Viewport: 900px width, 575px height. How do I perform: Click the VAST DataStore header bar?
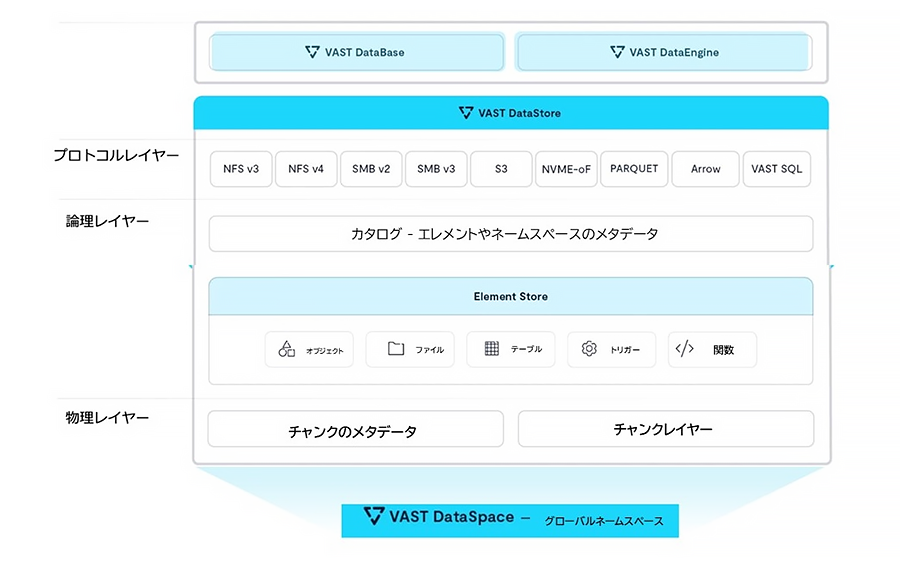click(x=511, y=112)
